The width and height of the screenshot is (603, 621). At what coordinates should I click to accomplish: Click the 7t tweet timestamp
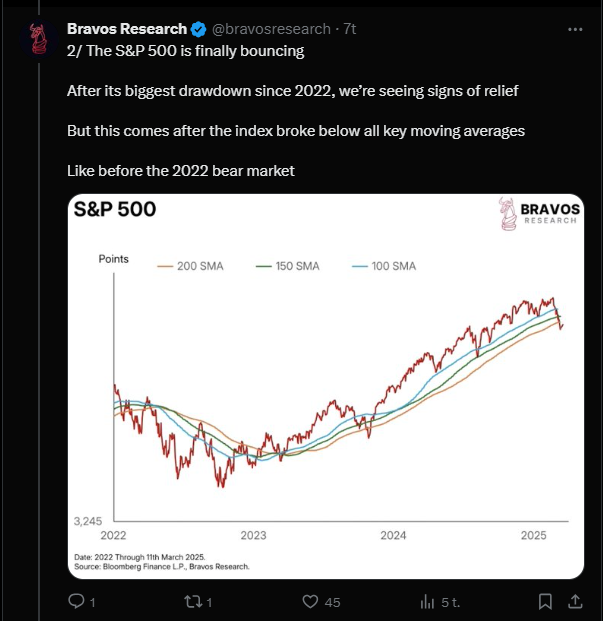[350, 29]
